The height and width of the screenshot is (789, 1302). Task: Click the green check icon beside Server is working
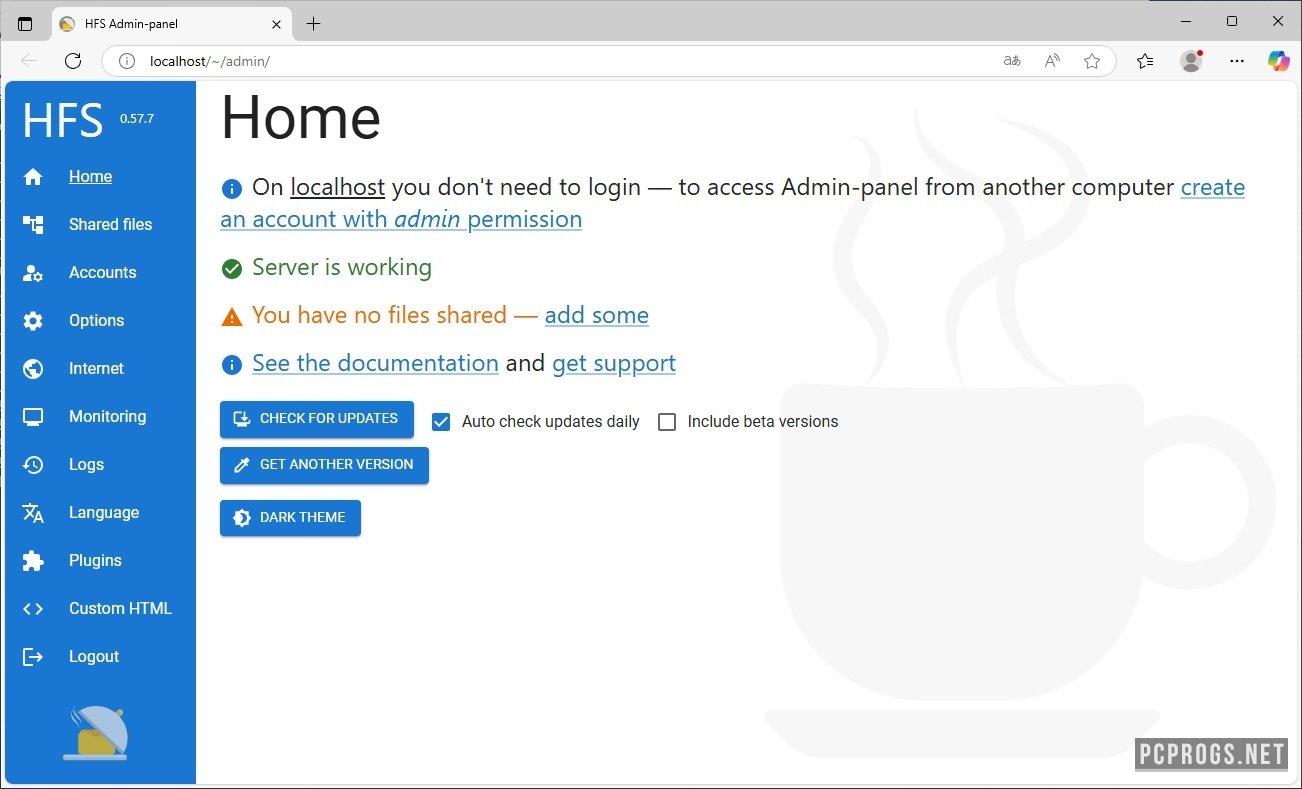(x=232, y=269)
